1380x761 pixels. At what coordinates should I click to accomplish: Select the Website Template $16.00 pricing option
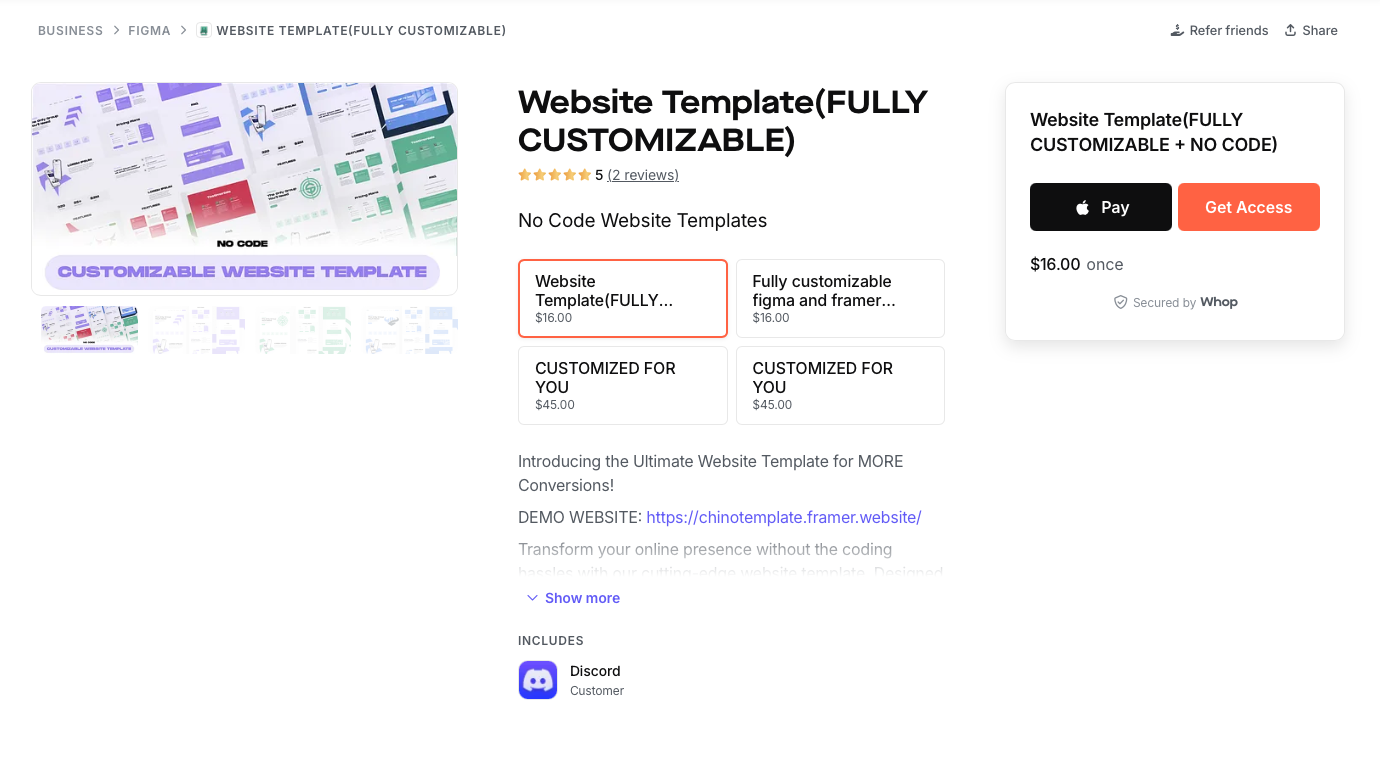click(622, 298)
